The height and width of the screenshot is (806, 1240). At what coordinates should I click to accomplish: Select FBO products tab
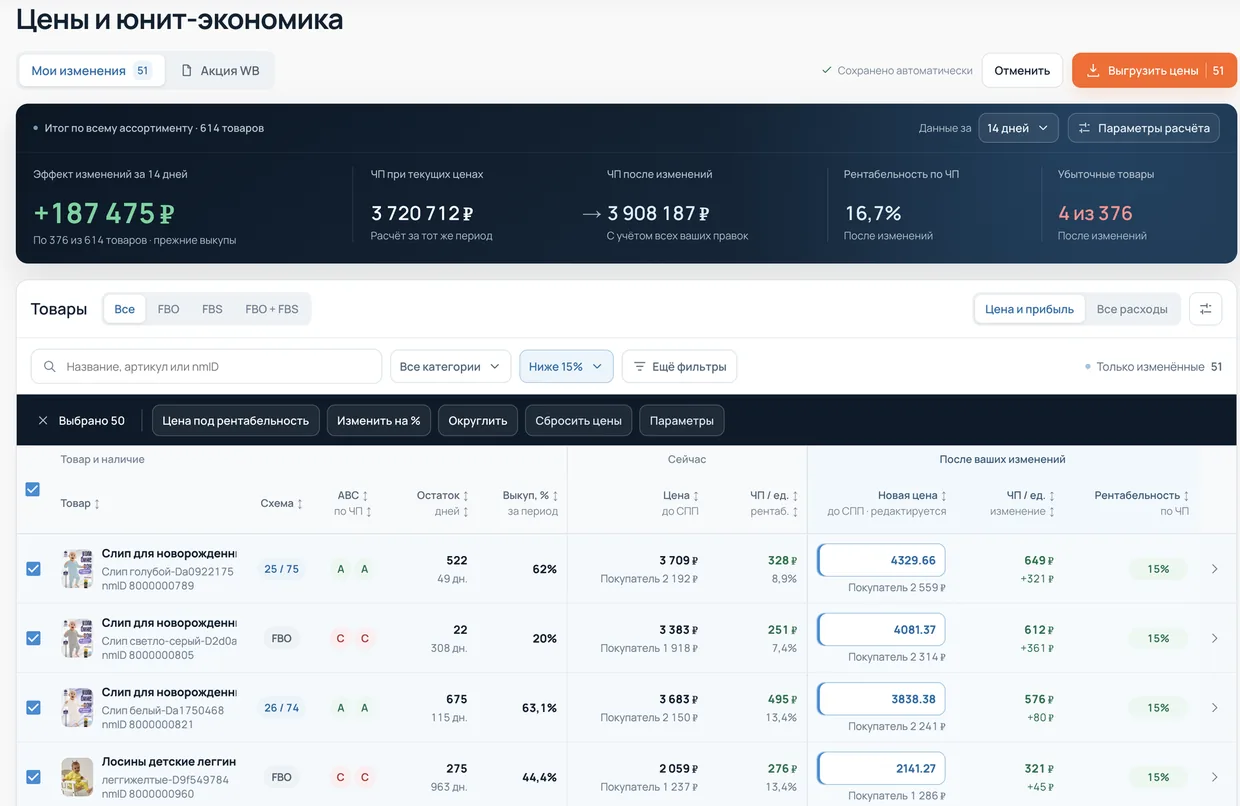pos(169,309)
